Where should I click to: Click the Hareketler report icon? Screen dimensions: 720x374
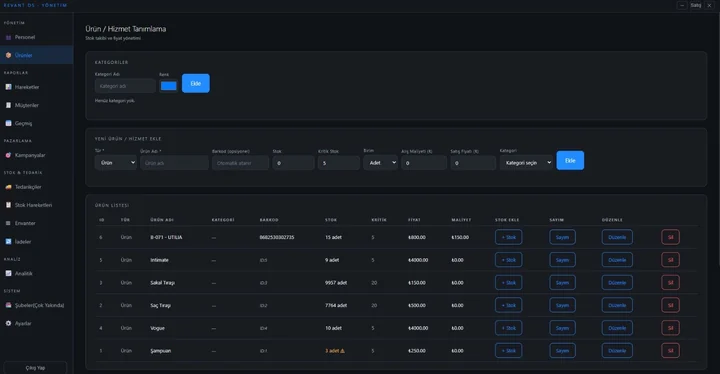click(8, 87)
